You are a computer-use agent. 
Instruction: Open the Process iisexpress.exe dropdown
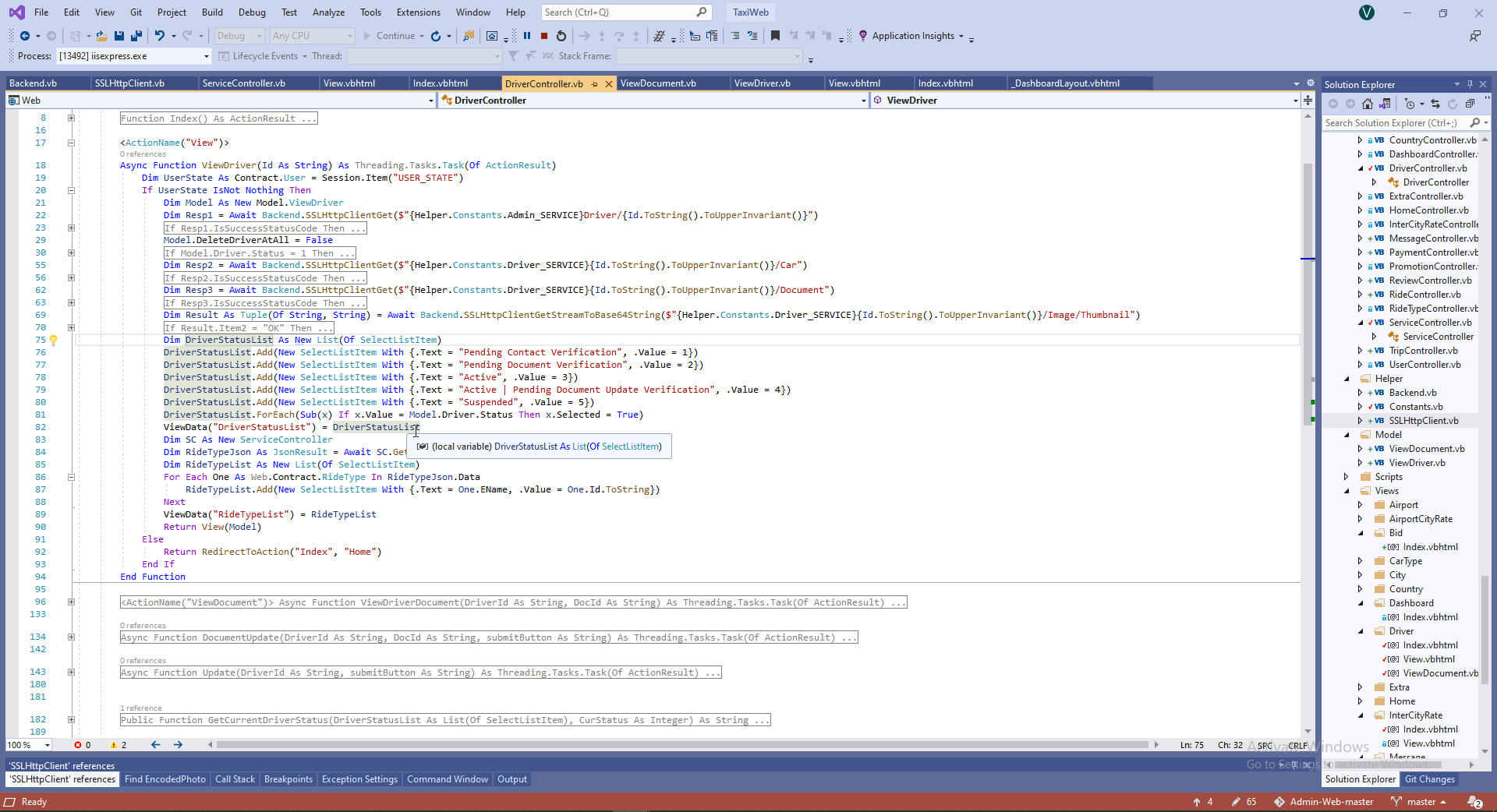pyautogui.click(x=133, y=56)
